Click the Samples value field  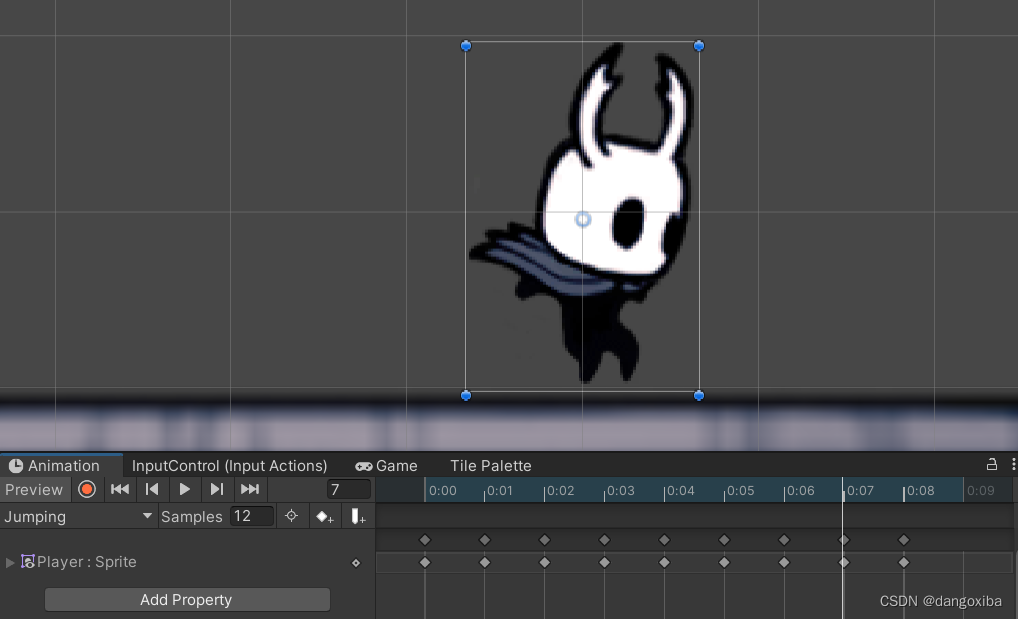coord(252,516)
